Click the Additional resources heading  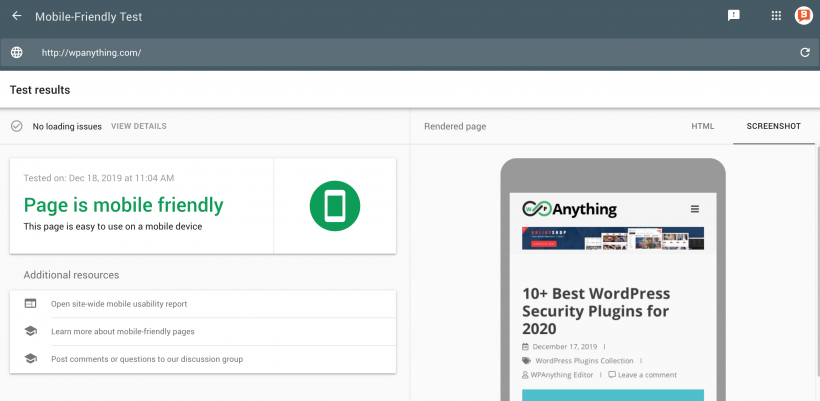71,275
